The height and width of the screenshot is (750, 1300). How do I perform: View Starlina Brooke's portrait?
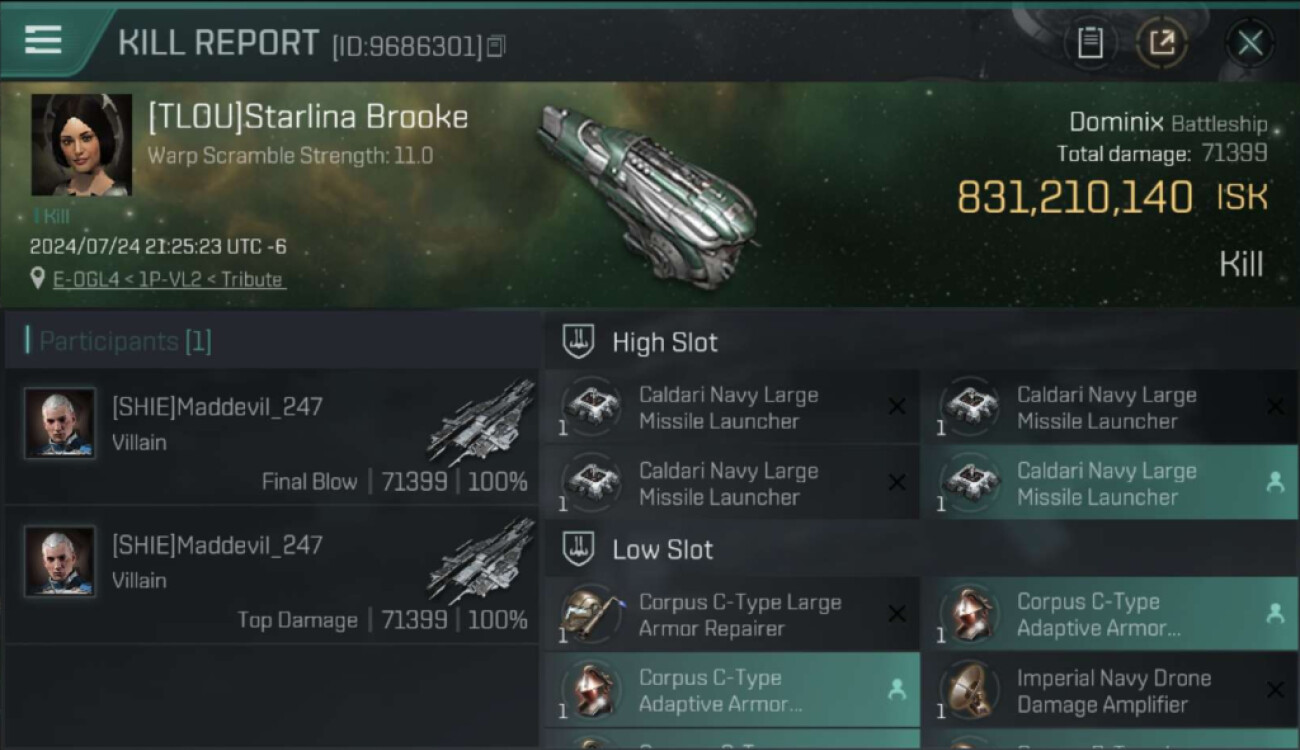coord(81,145)
